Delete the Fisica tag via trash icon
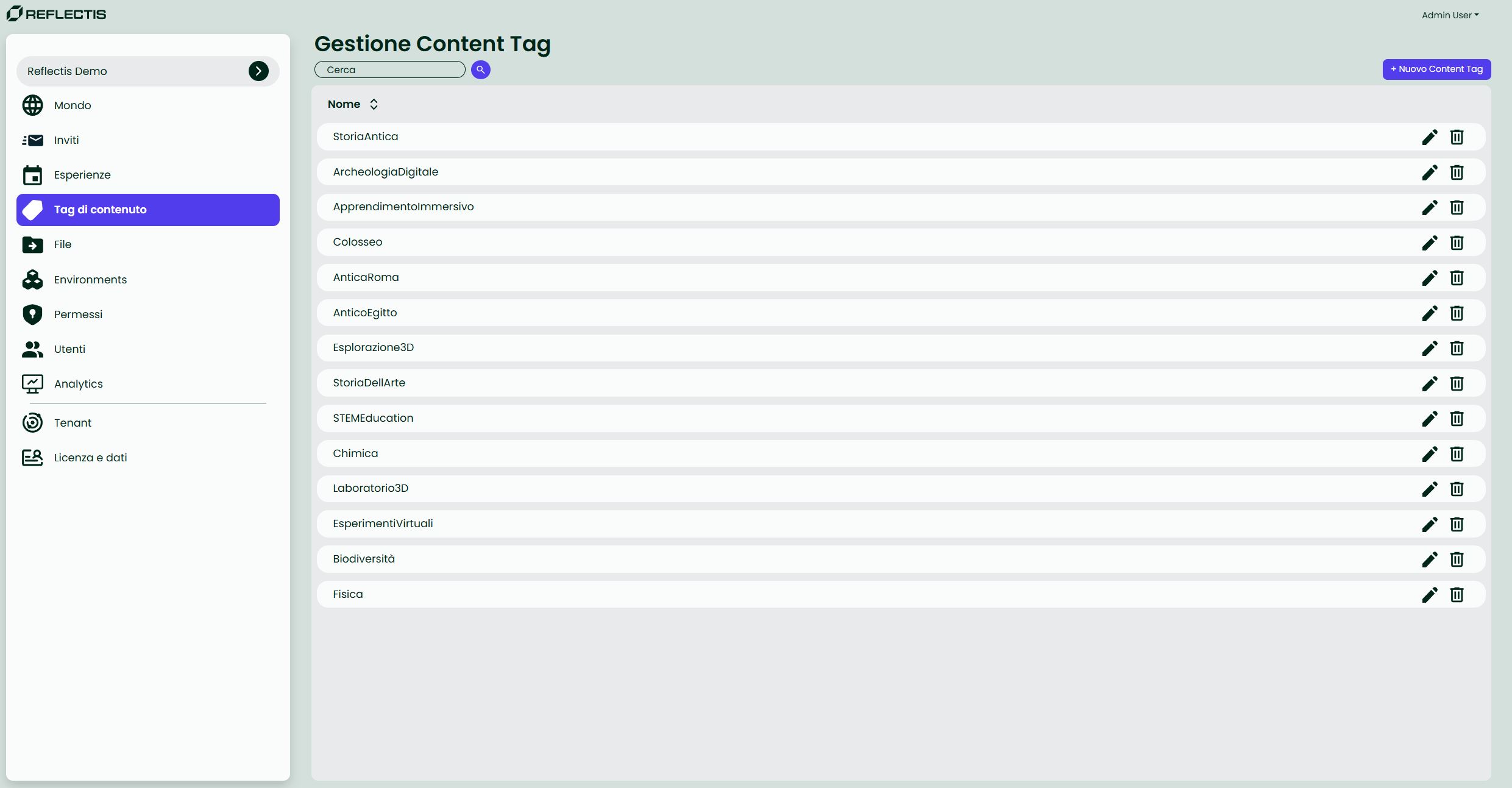Screen dimensions: 1512x788 point(1457,595)
